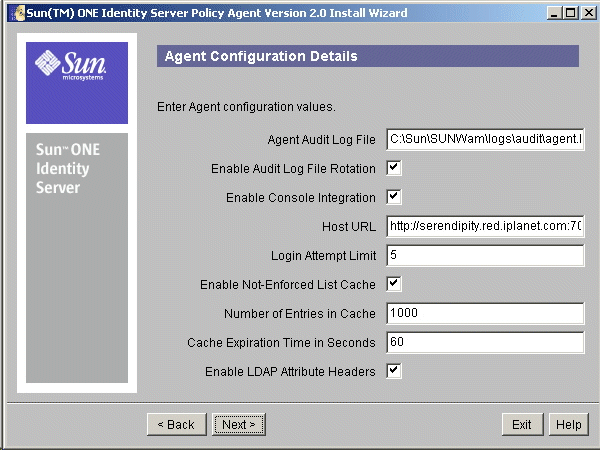This screenshot has height=450, width=600.
Task: Edit Number of Entries in Cache field
Action: pos(485,313)
